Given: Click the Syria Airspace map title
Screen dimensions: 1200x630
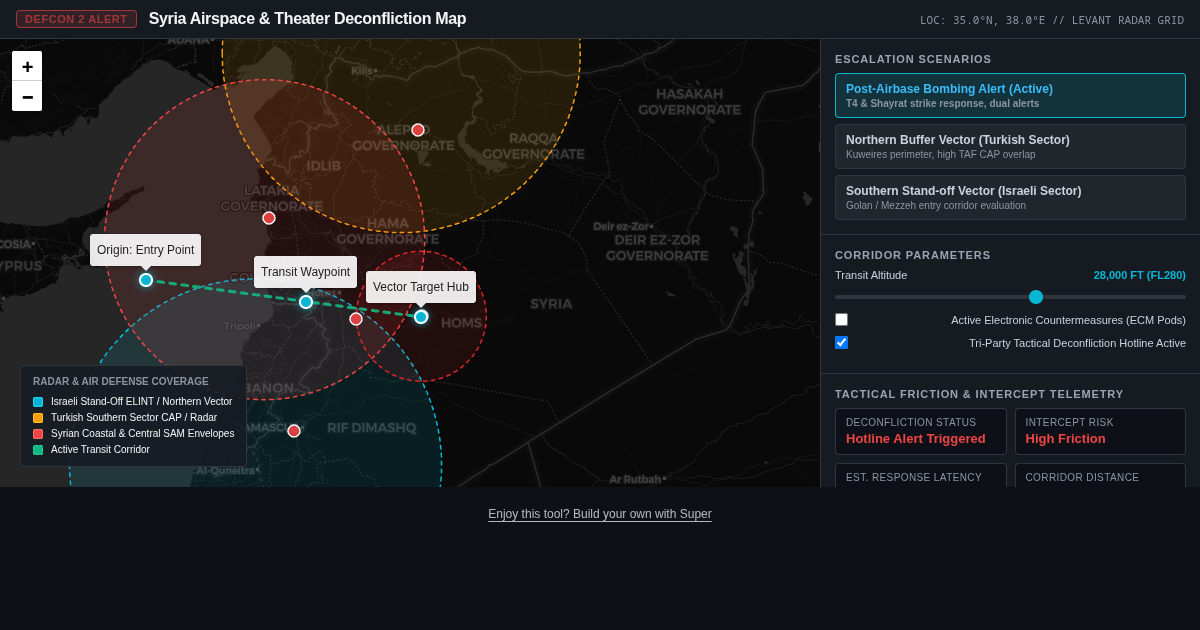Looking at the screenshot, I should 308,19.
